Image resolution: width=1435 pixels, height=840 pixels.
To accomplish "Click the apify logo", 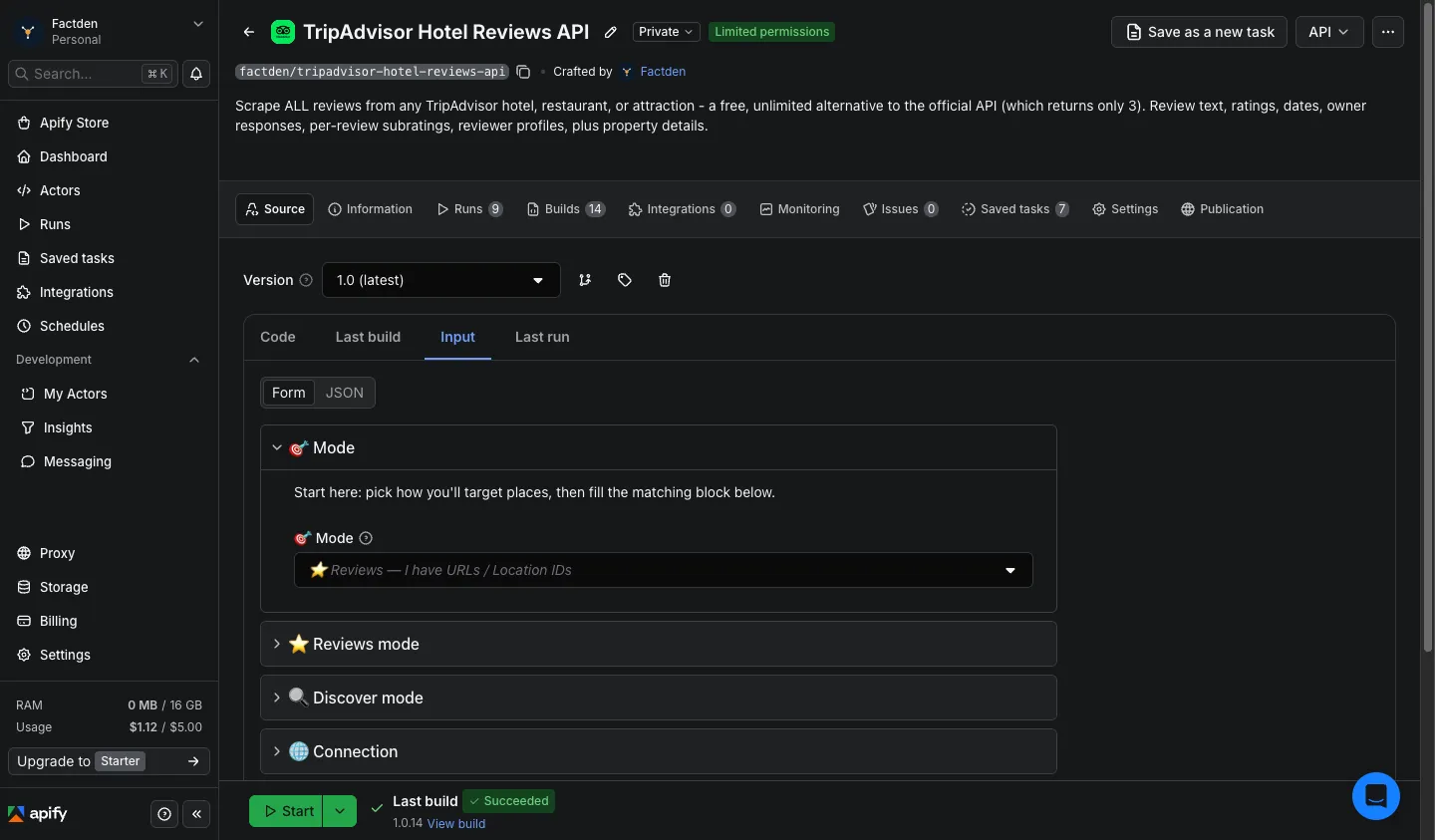I will click(x=38, y=814).
